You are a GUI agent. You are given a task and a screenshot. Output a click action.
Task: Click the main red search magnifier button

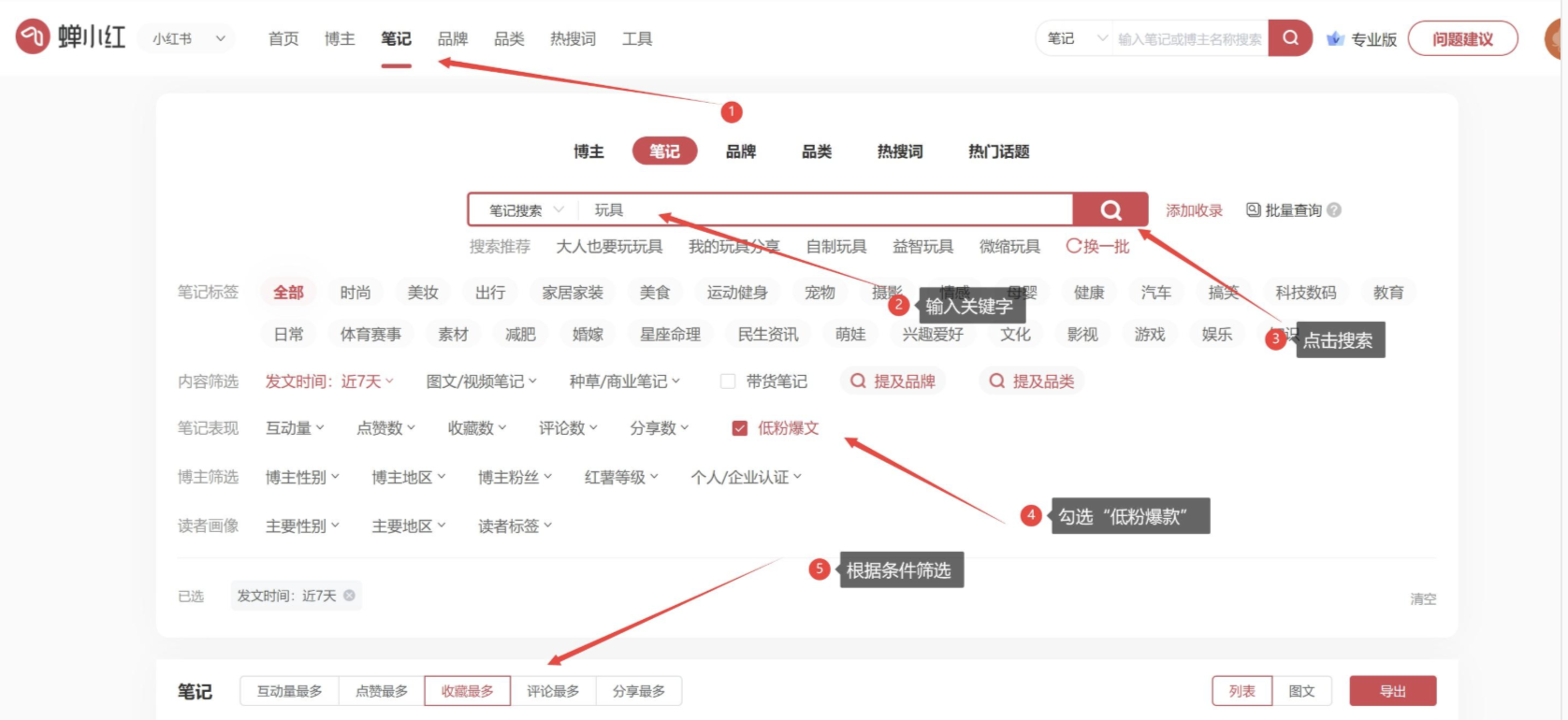1111,210
